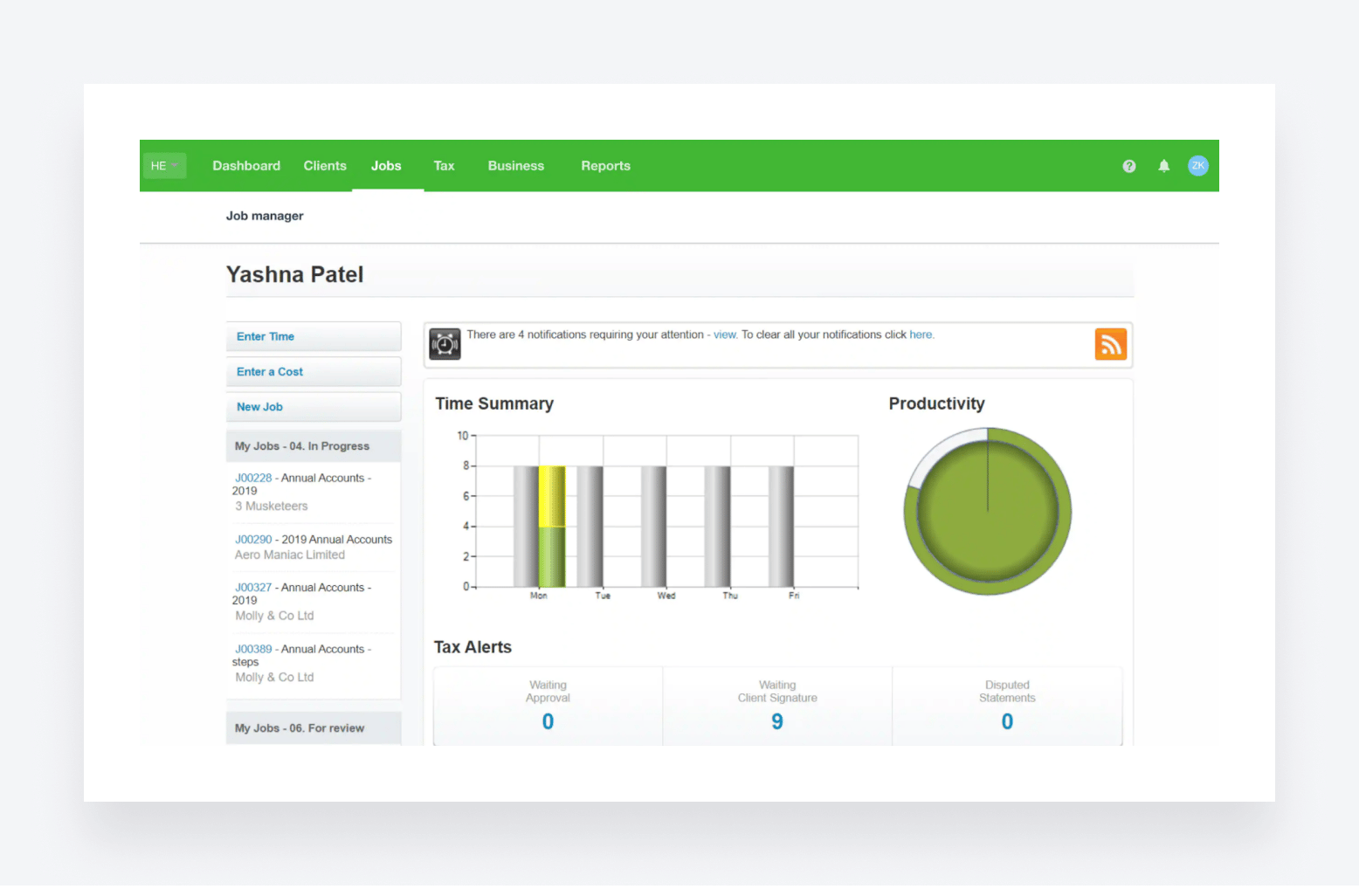Click the New Job button
Viewport: 1359px width, 896px height.
314,407
